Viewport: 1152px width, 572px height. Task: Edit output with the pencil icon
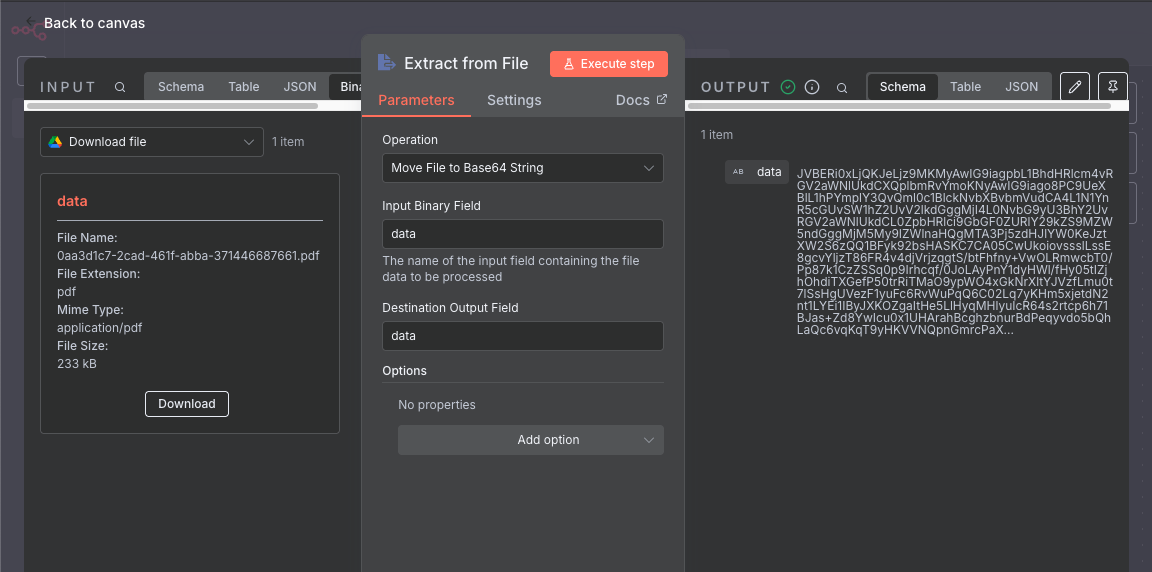(1074, 87)
